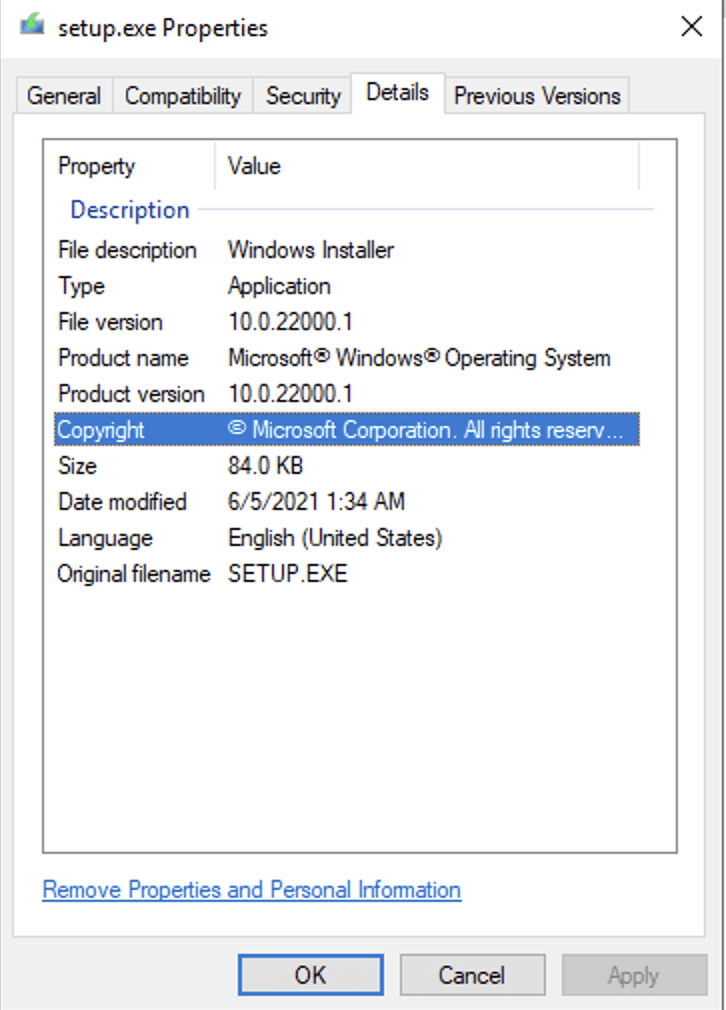Image resolution: width=726 pixels, height=1010 pixels.
Task: Select the File description row
Action: 127,250
